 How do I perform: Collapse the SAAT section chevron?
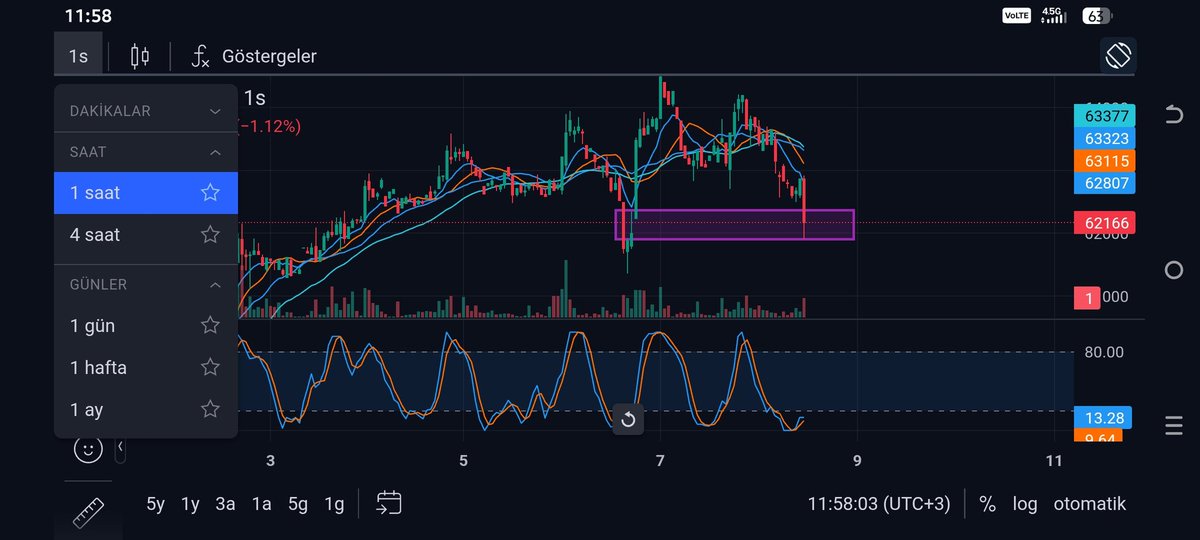[215, 152]
